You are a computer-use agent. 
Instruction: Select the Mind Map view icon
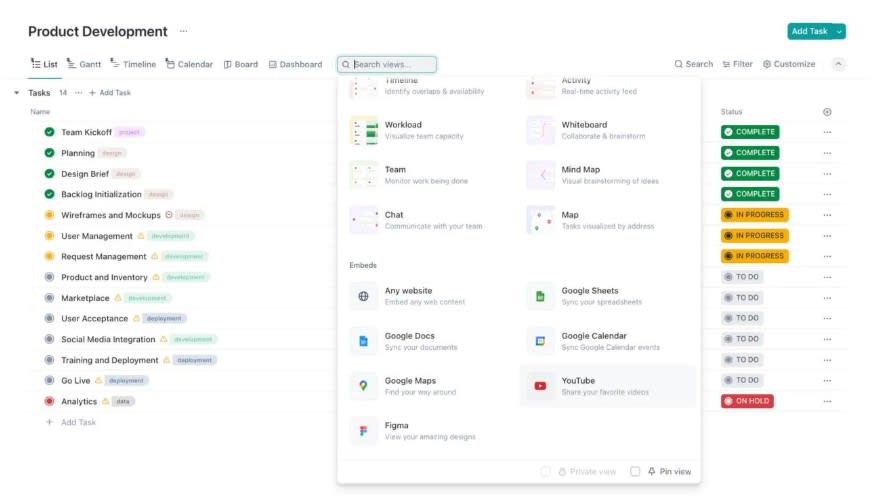pyautogui.click(x=541, y=175)
